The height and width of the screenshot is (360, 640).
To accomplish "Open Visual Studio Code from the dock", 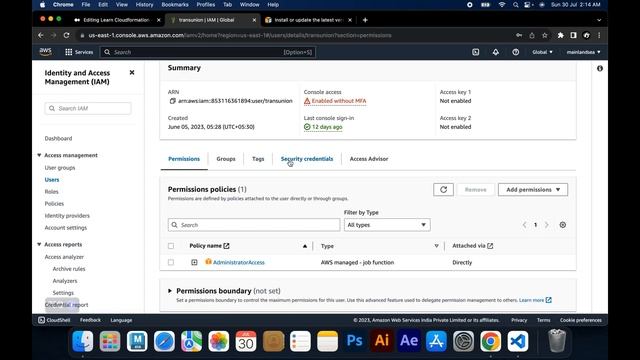I will 518,341.
